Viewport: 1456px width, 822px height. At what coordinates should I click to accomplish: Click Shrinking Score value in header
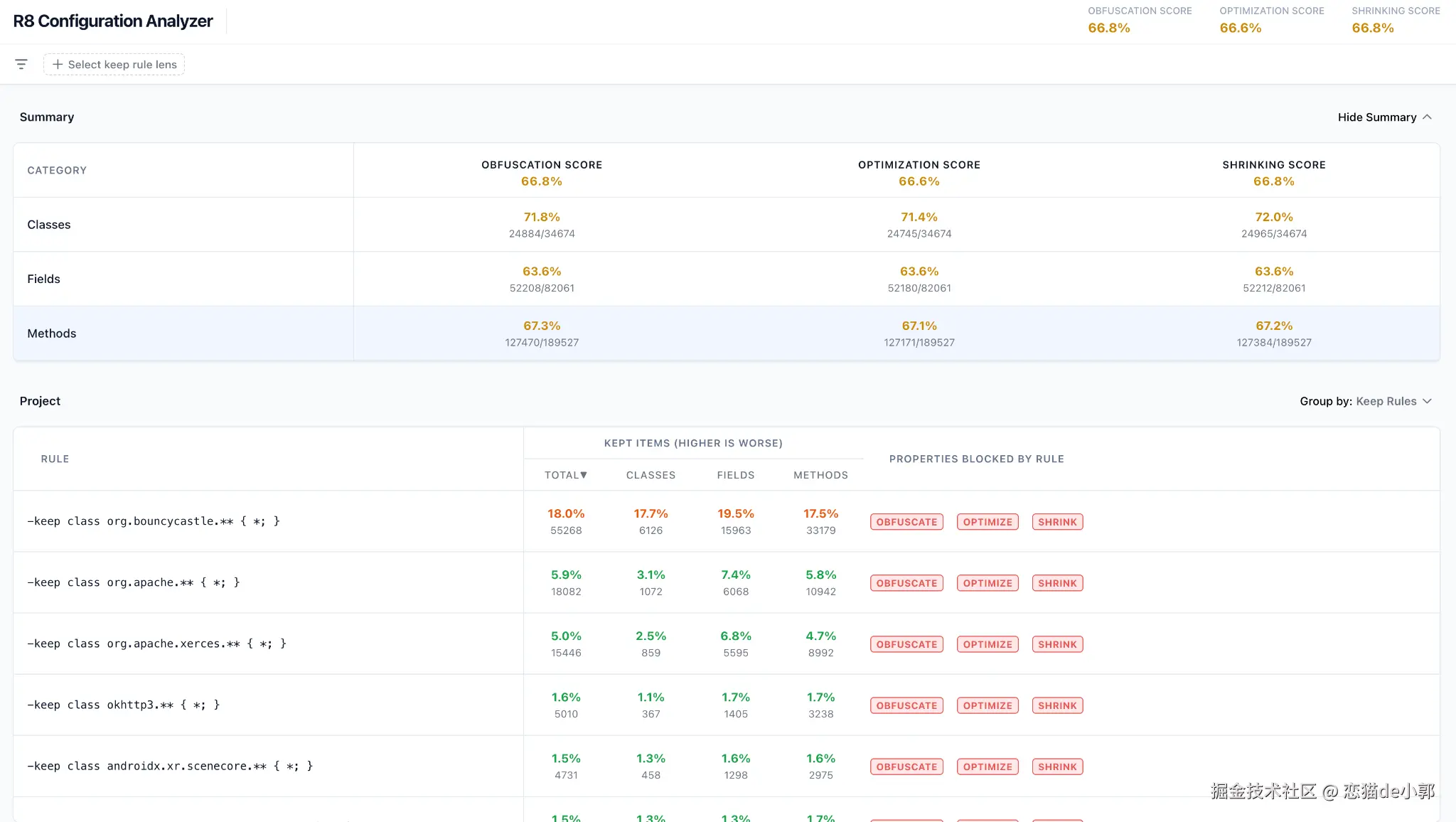(1372, 28)
